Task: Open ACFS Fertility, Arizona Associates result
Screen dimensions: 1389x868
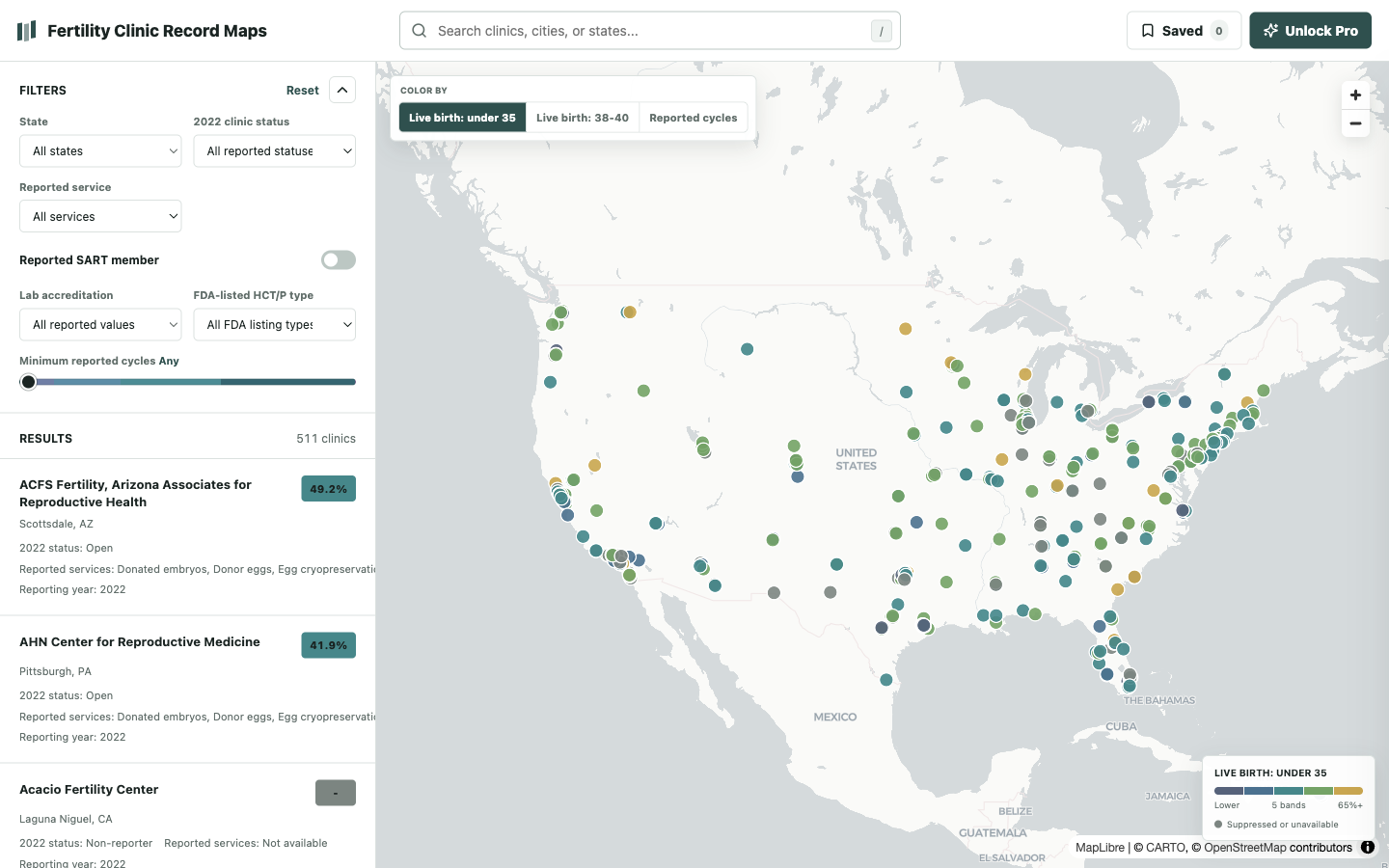Action: (x=187, y=537)
